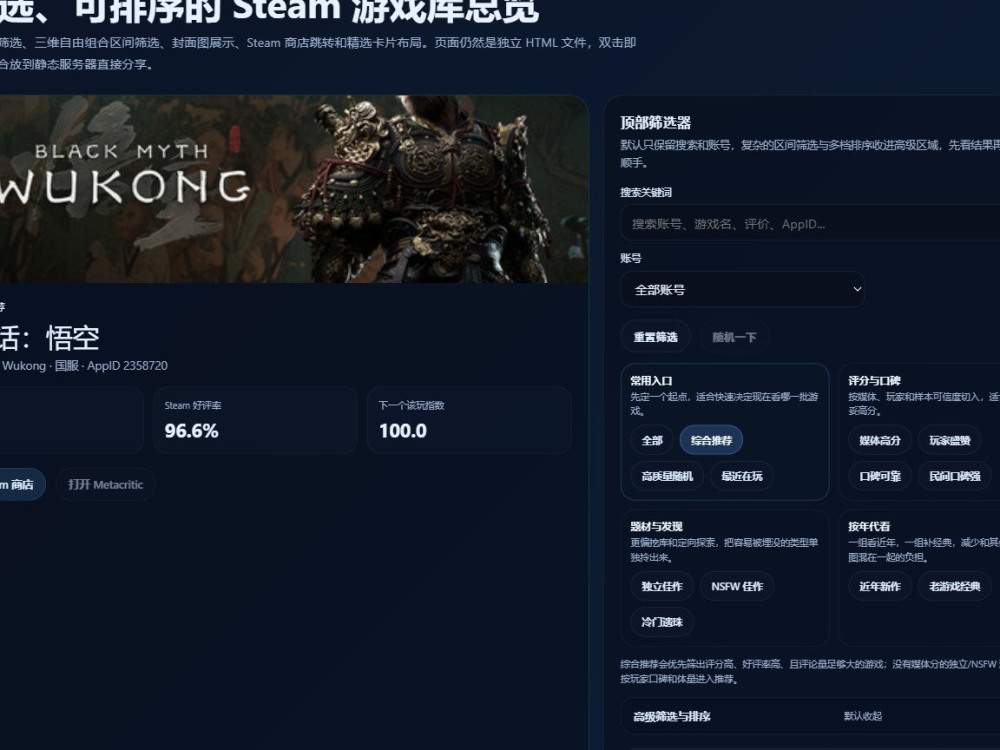The height and width of the screenshot is (750, 1000).
Task: Select the 民间口碑强 chip
Action: (954, 476)
